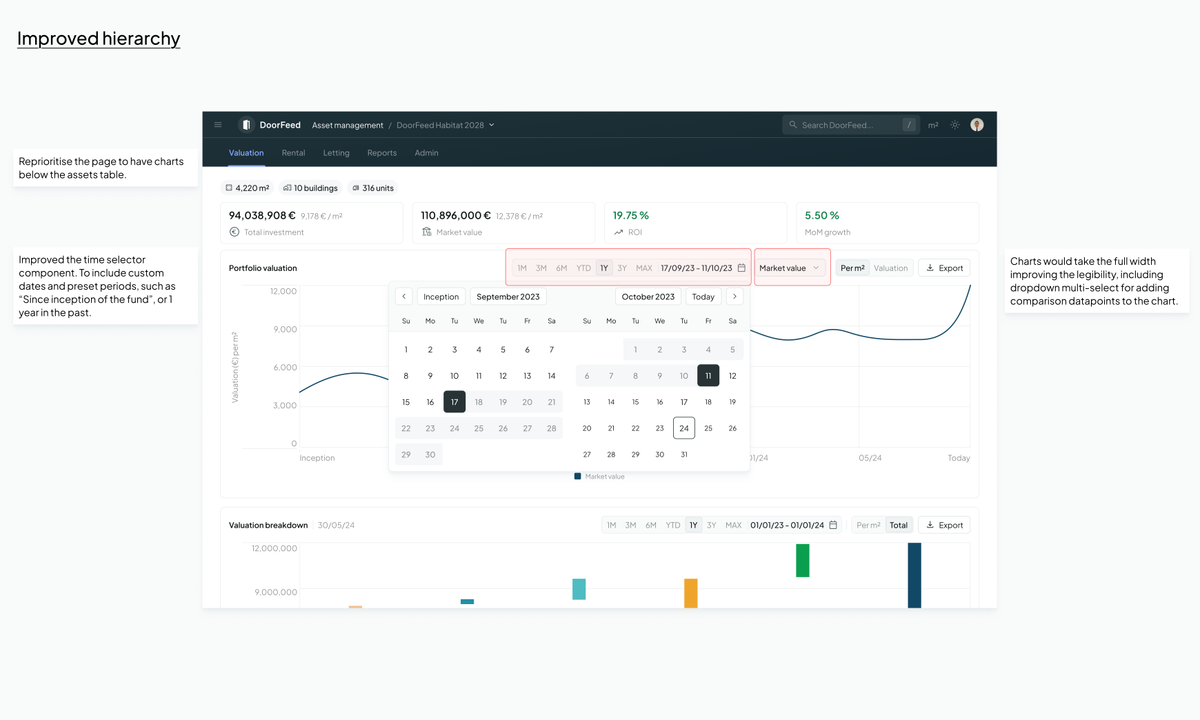Switch Portfolio valuation to Per m²

pos(852,268)
